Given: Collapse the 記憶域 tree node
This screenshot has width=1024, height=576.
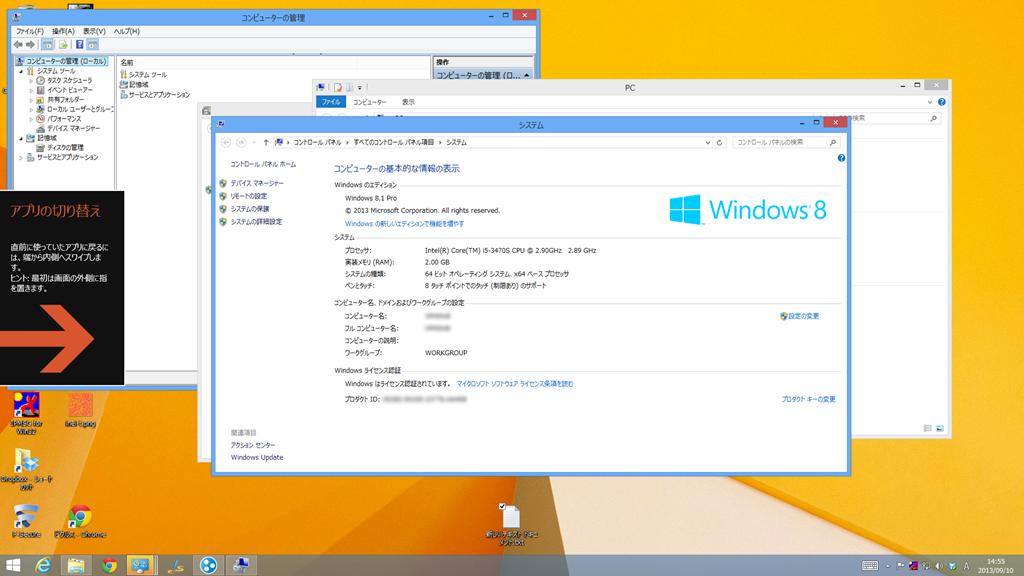Looking at the screenshot, I should (x=21, y=138).
